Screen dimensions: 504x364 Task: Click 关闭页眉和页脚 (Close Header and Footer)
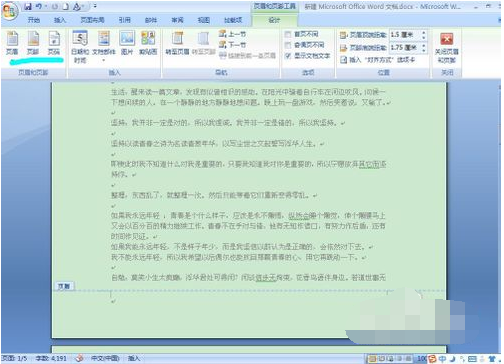447,48
